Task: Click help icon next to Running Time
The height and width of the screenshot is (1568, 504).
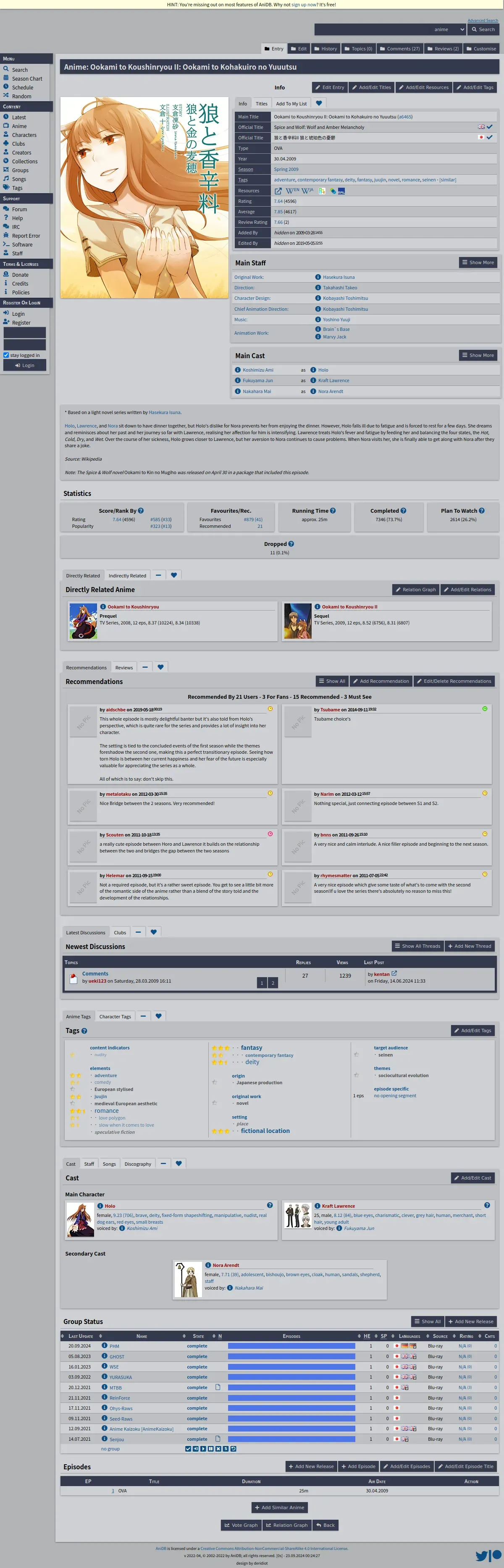Action: tap(332, 511)
